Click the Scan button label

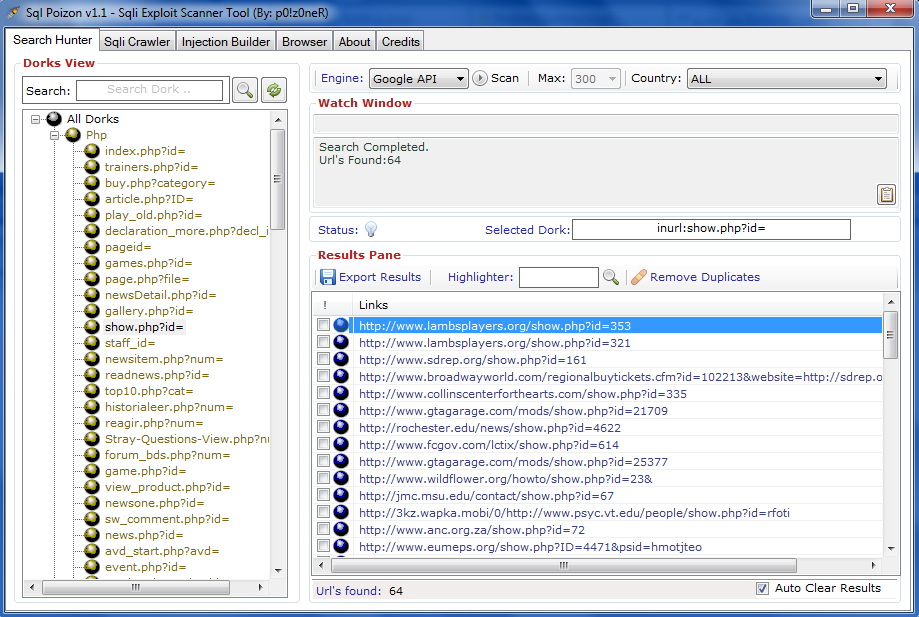pyautogui.click(x=505, y=78)
